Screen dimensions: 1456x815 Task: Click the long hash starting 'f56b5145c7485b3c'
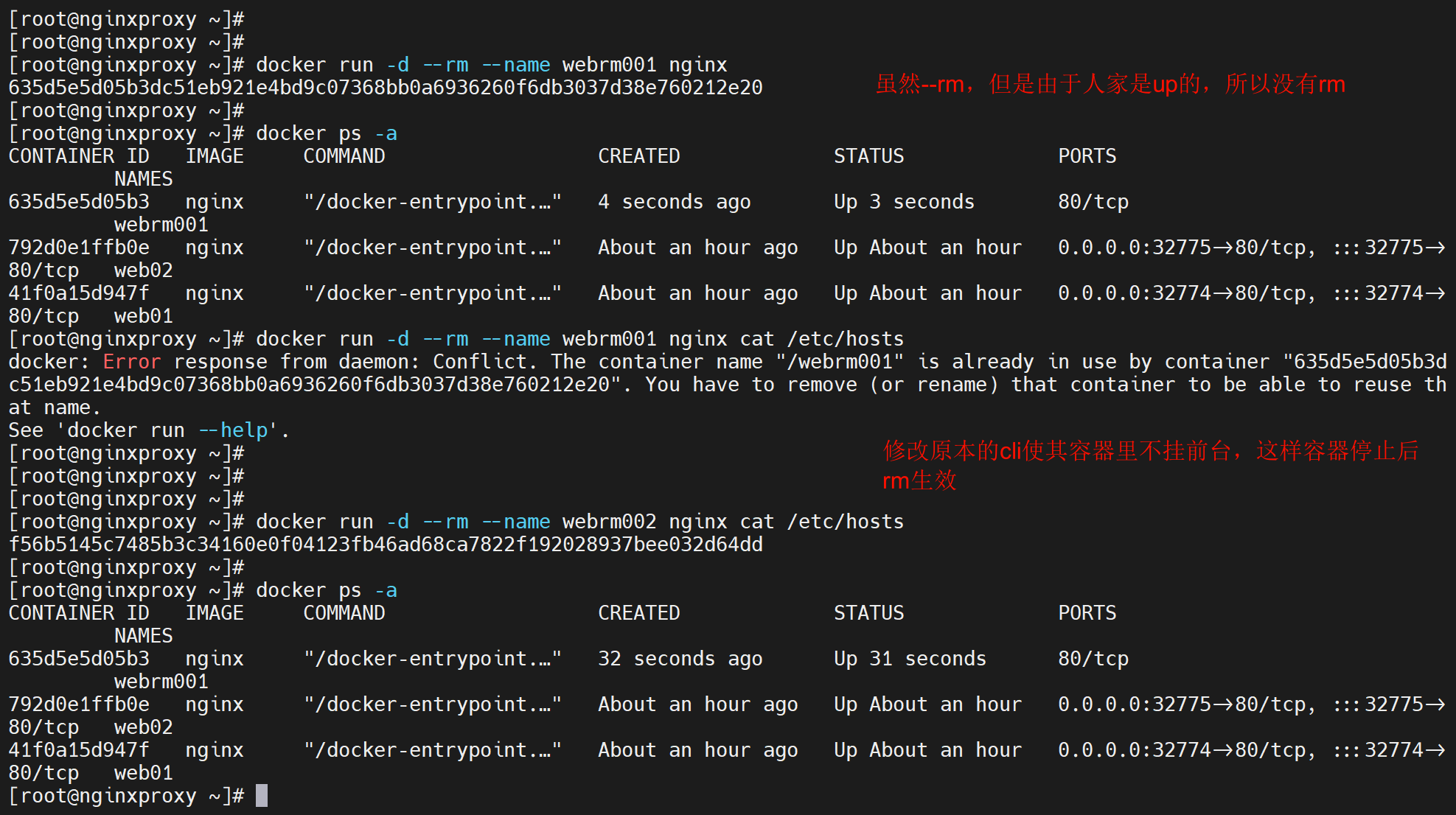(x=386, y=545)
